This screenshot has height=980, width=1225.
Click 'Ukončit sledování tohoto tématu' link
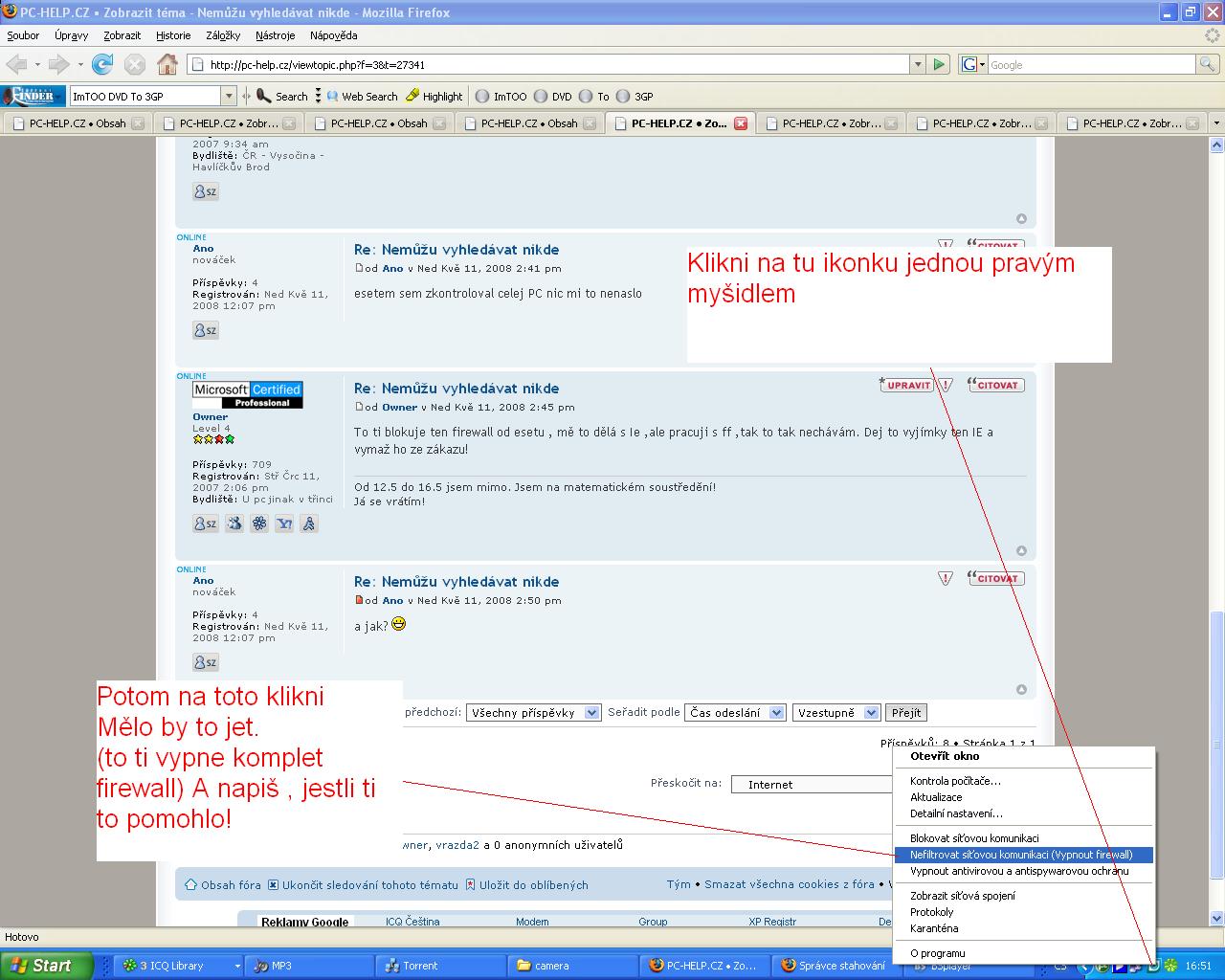click(363, 885)
